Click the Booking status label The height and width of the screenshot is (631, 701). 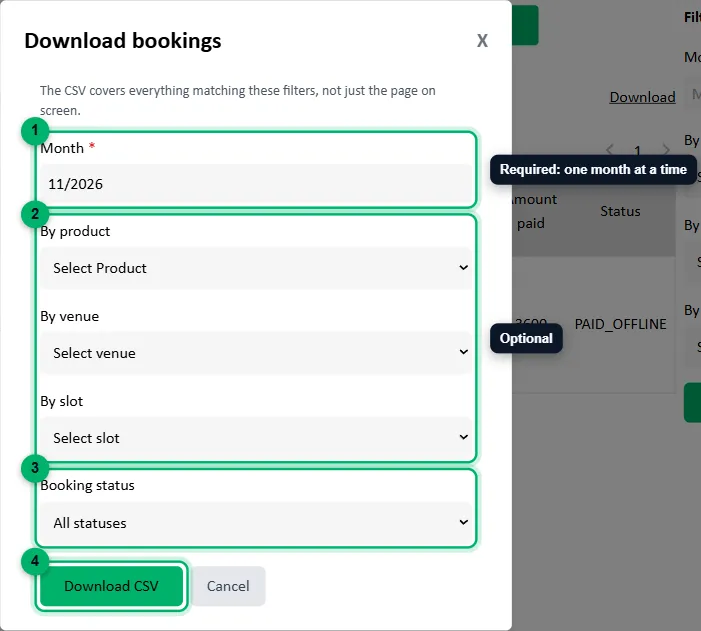click(x=87, y=485)
